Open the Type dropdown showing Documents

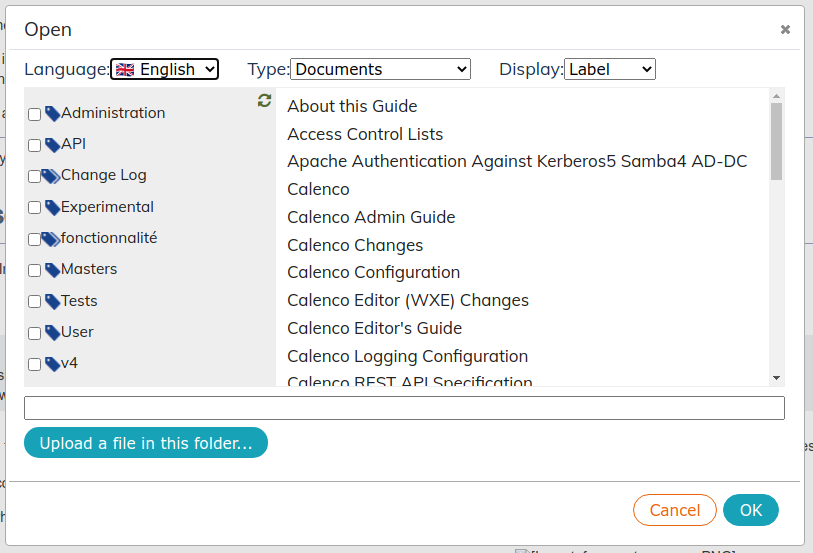pos(380,69)
